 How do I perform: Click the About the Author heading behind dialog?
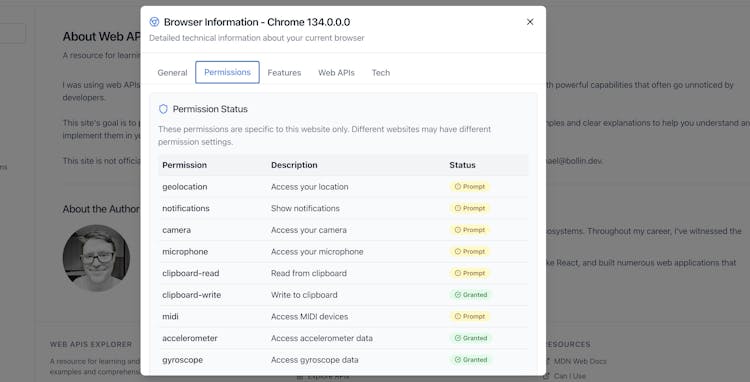pos(101,209)
